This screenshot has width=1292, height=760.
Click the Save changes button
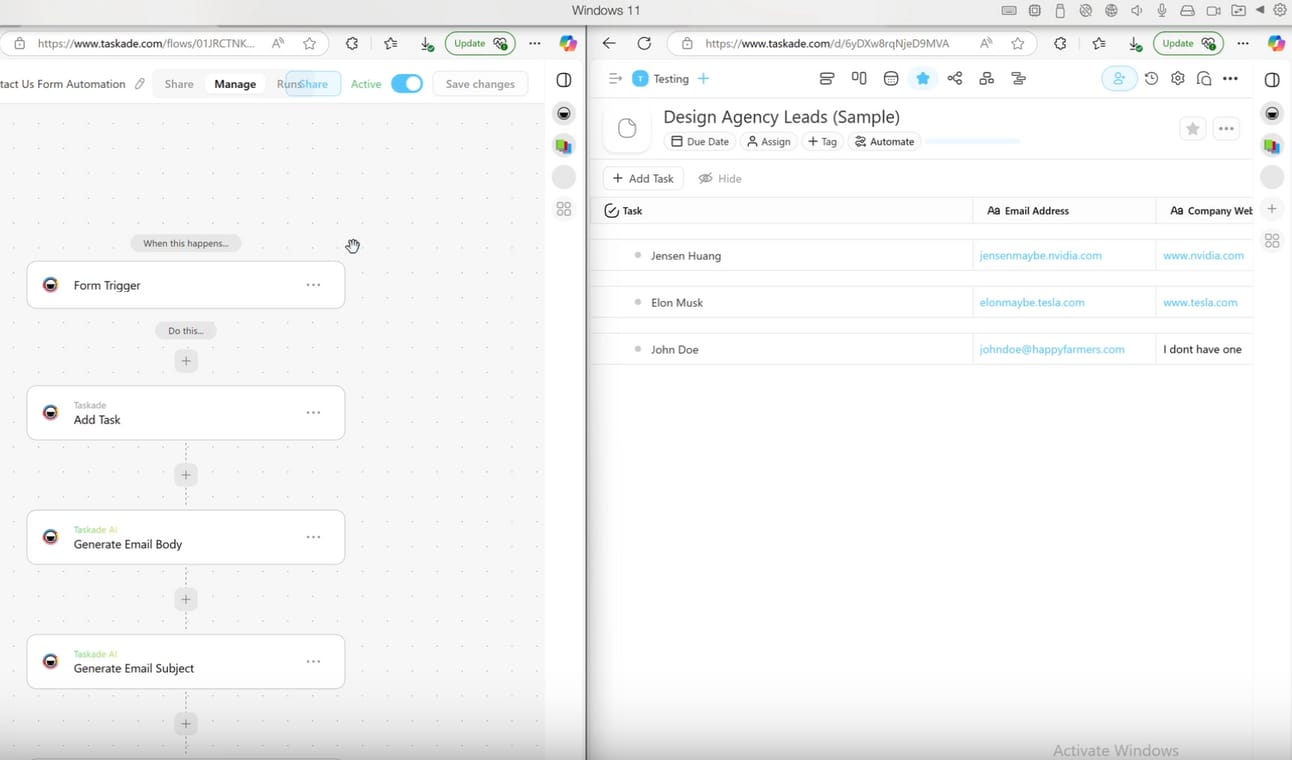coord(480,84)
